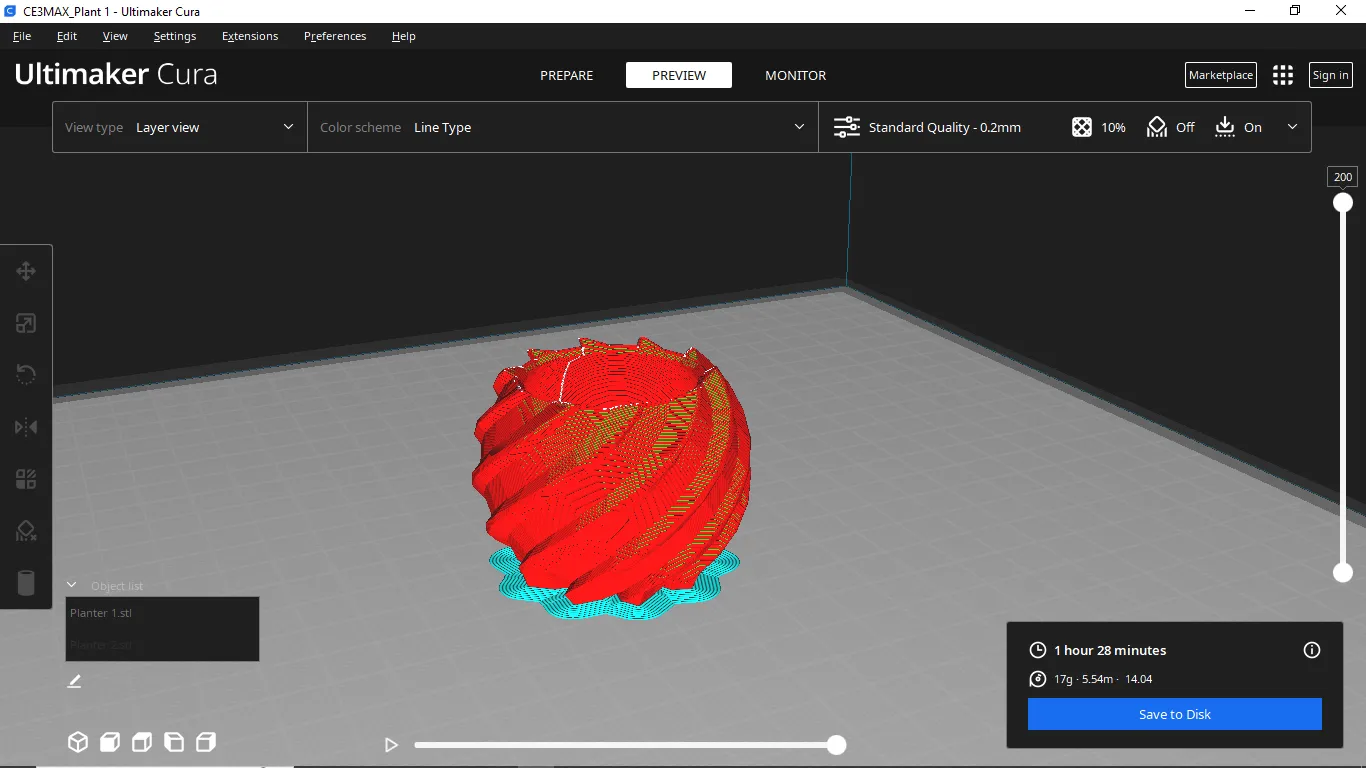Viewport: 1366px width, 768px height.
Task: Open the Extensions menu
Action: pos(250,36)
